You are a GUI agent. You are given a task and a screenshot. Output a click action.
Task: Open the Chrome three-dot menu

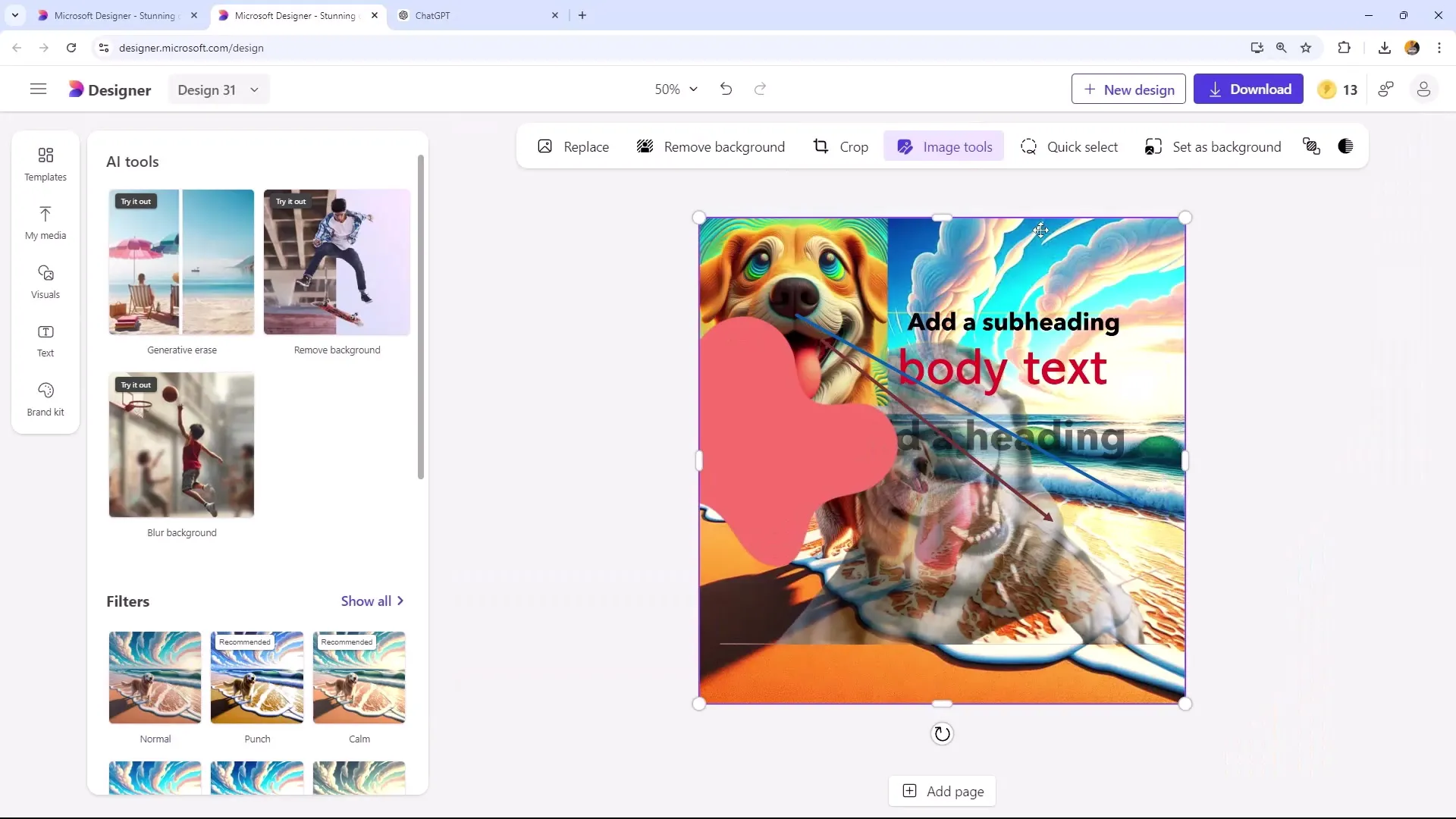(x=1439, y=48)
